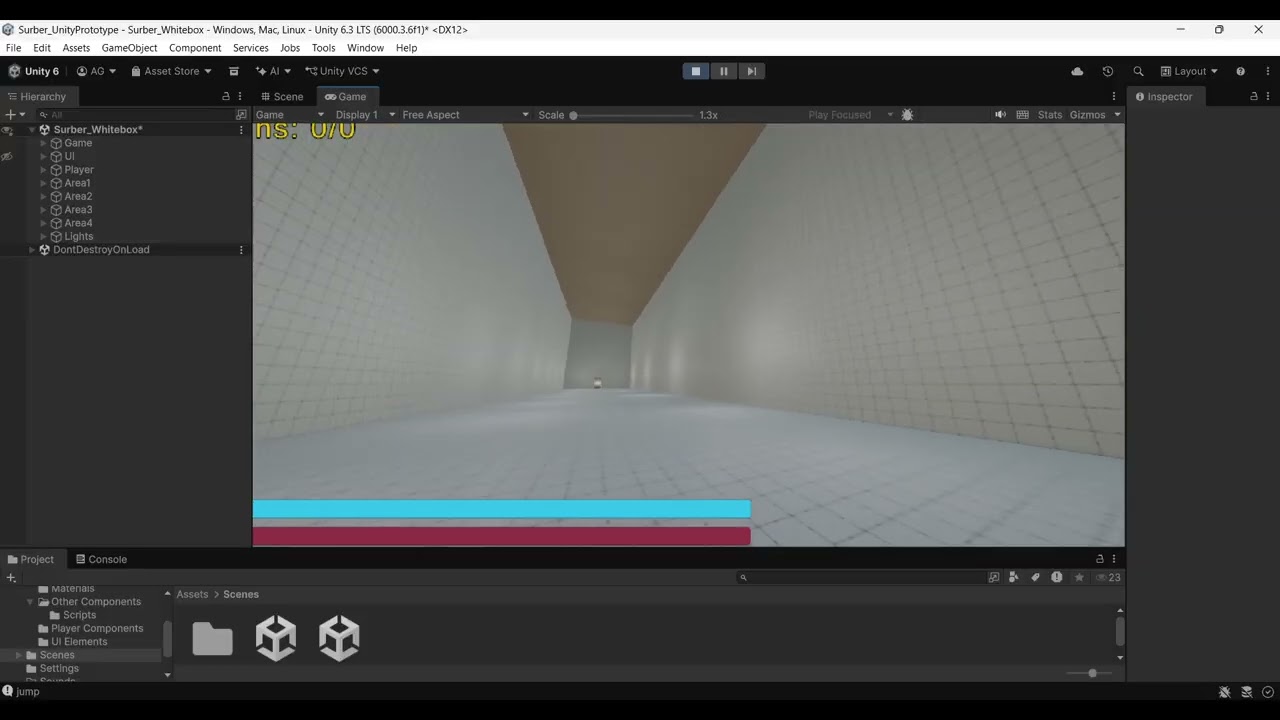Switch to the Scene tab
1280x720 pixels.
[282, 97]
